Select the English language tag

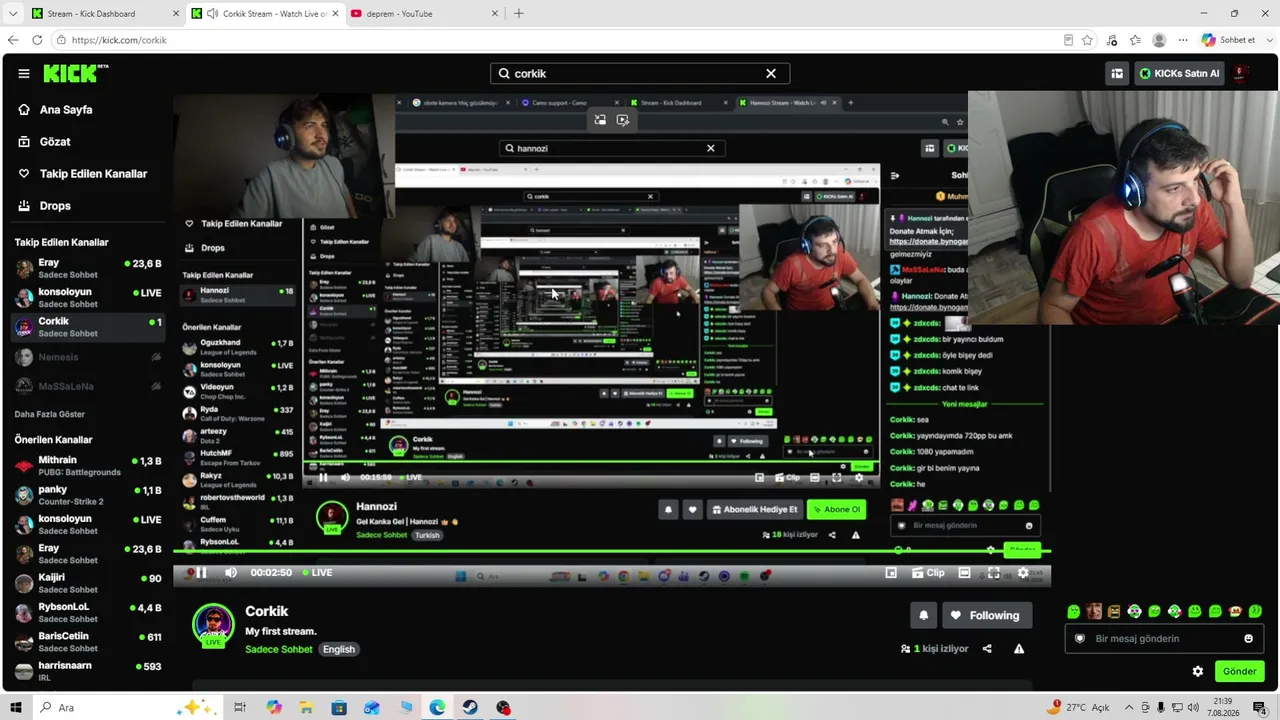[339, 649]
